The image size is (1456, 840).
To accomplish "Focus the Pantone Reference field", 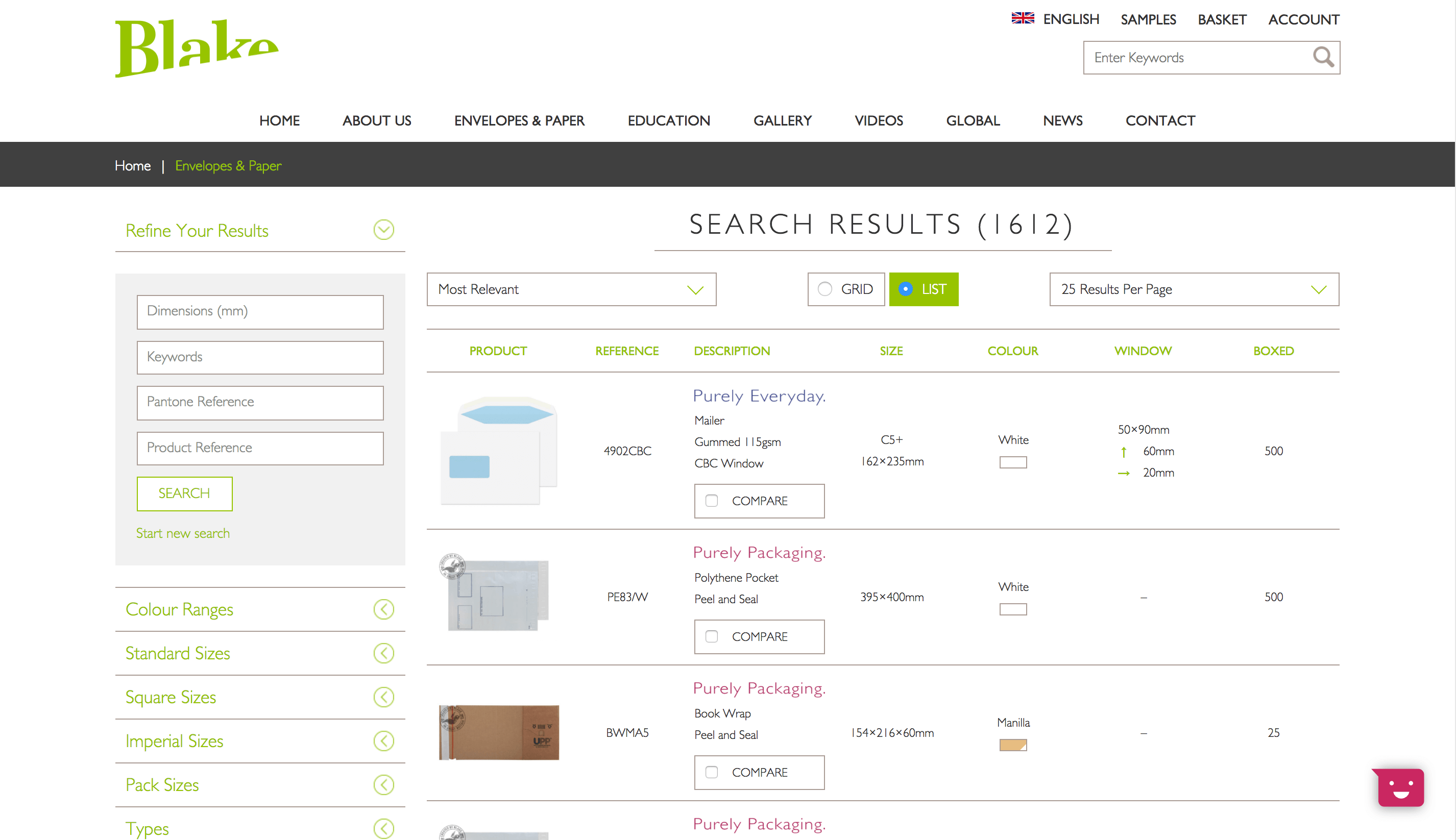I will click(x=260, y=403).
